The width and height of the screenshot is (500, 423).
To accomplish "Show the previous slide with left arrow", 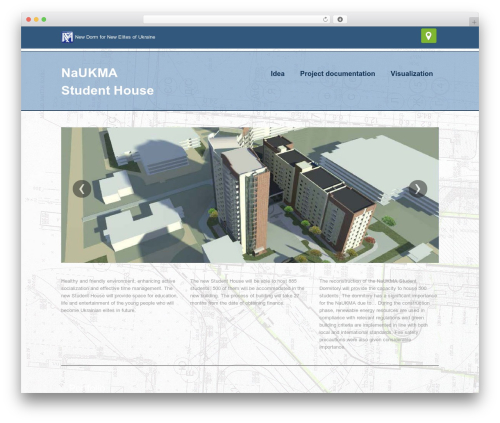I will tap(82, 189).
